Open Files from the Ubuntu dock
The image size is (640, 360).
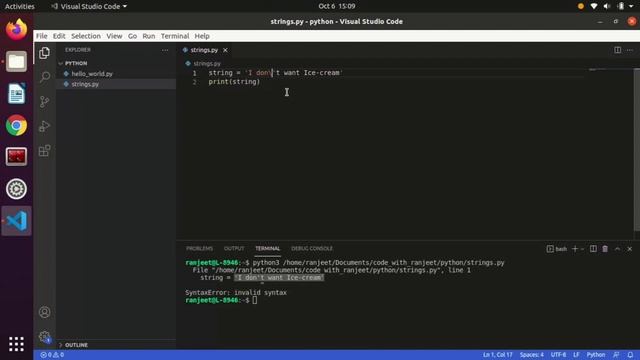(16, 62)
